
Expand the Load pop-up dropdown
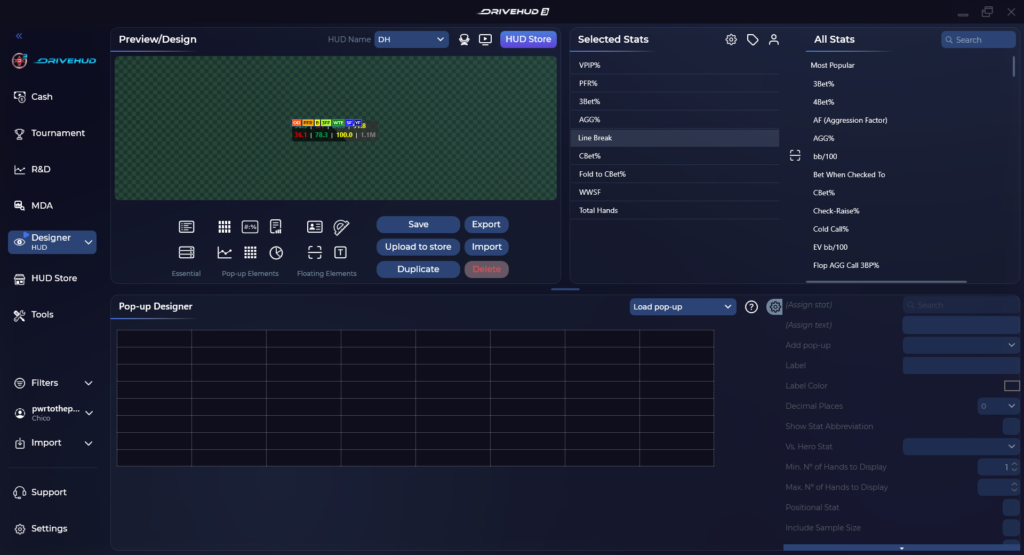coord(682,307)
